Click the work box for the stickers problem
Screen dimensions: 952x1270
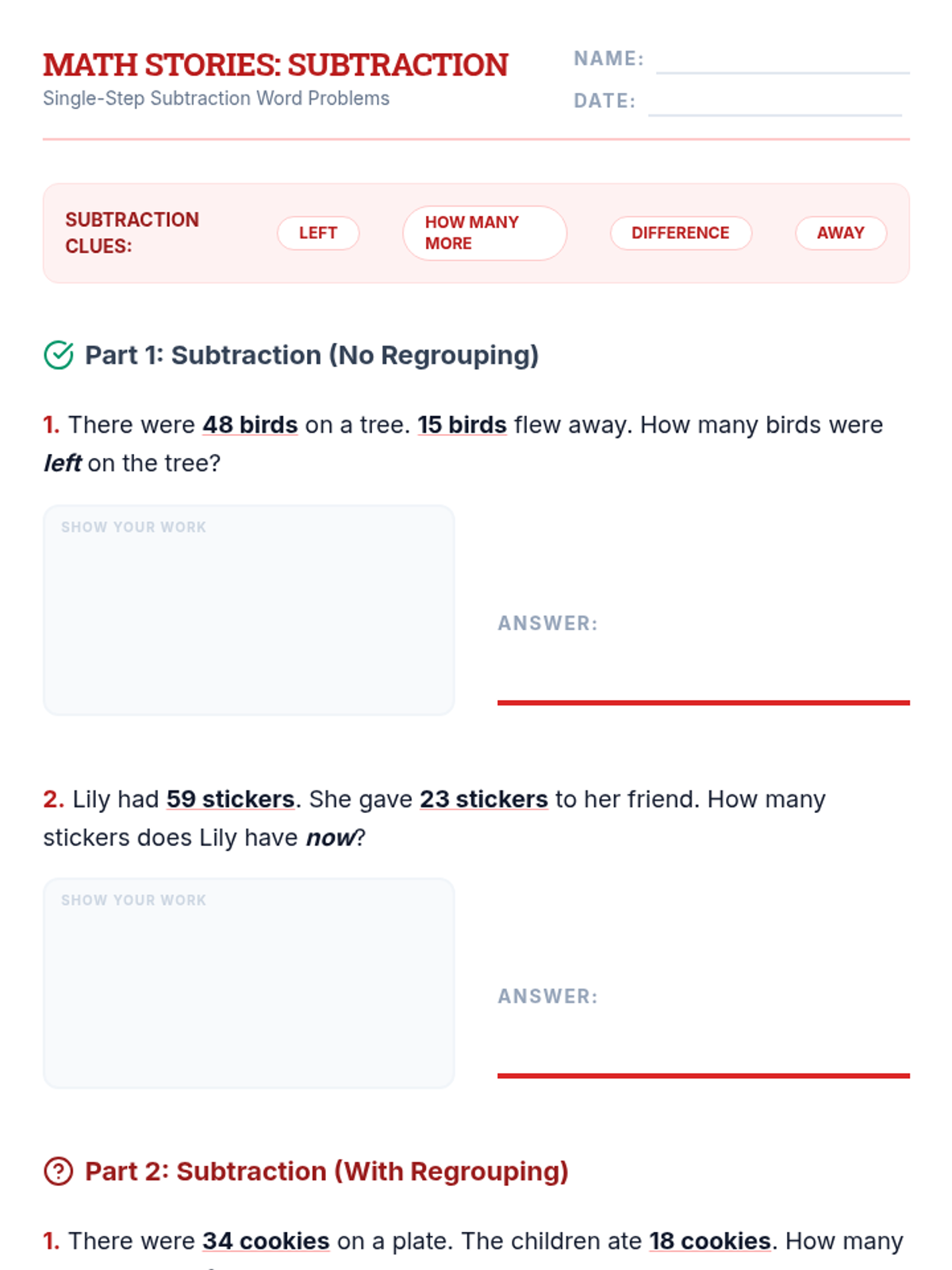[249, 983]
